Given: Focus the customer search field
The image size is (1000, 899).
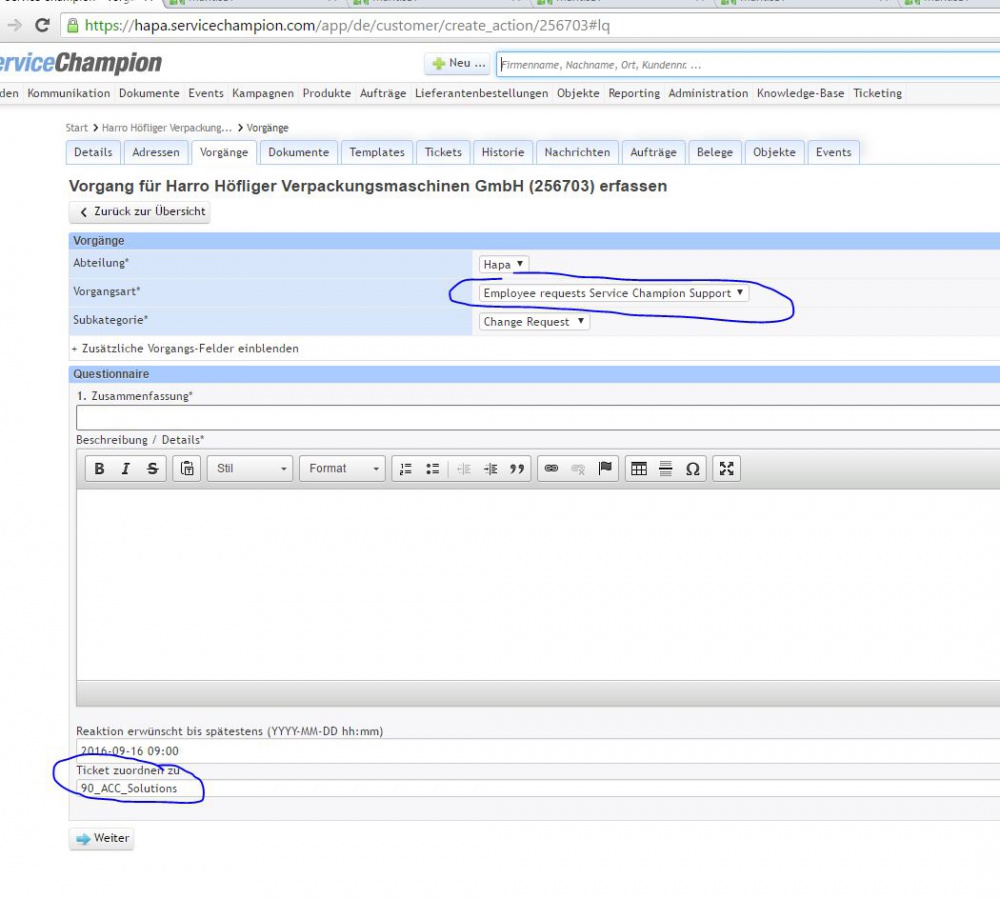Looking at the screenshot, I should tap(748, 64).
